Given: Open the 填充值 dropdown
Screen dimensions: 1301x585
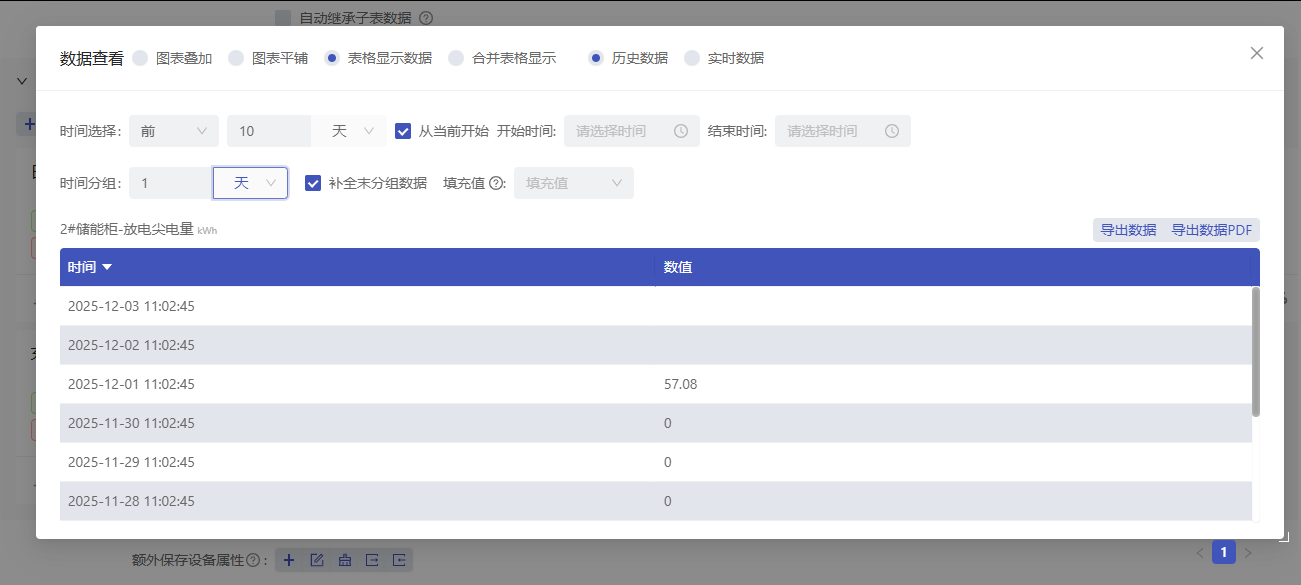Looking at the screenshot, I should pyautogui.click(x=573, y=182).
